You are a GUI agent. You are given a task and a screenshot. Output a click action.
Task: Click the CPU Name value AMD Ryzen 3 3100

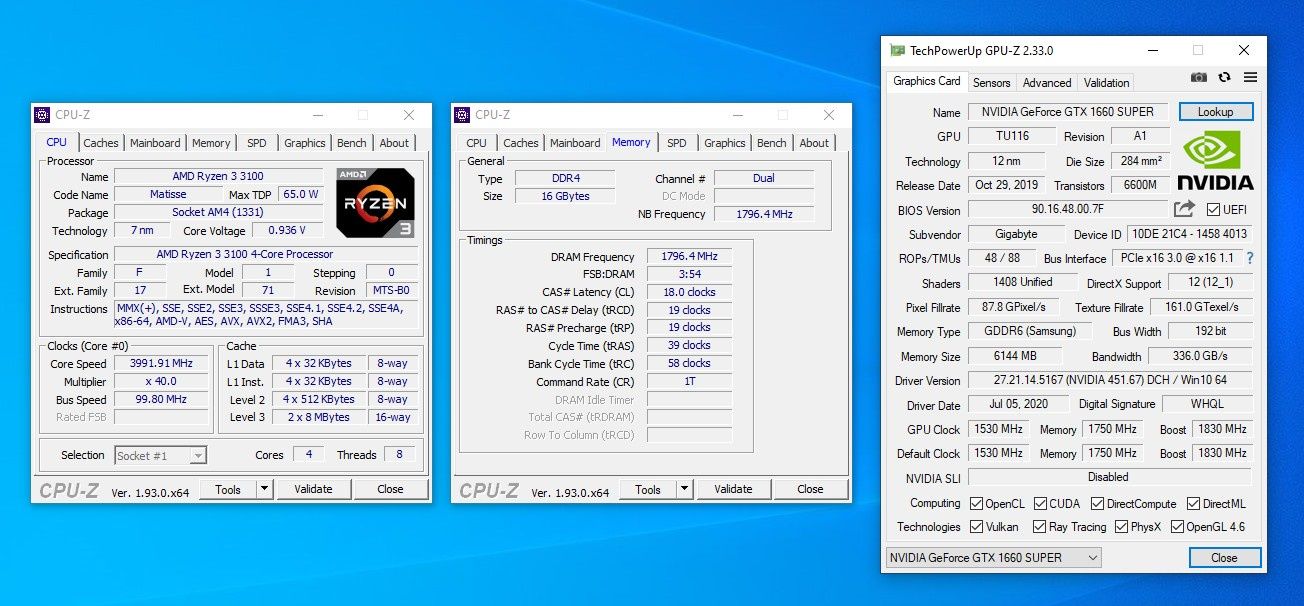click(218, 177)
